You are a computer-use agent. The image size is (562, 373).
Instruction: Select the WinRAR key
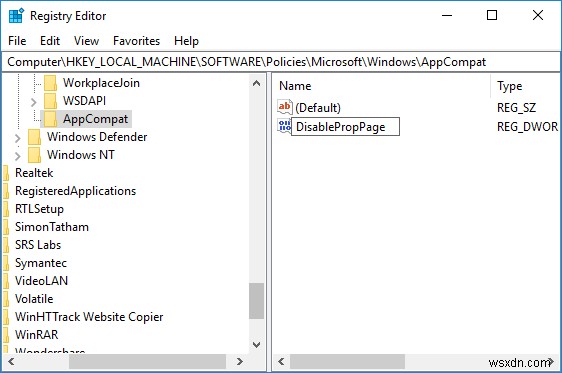(x=37, y=335)
